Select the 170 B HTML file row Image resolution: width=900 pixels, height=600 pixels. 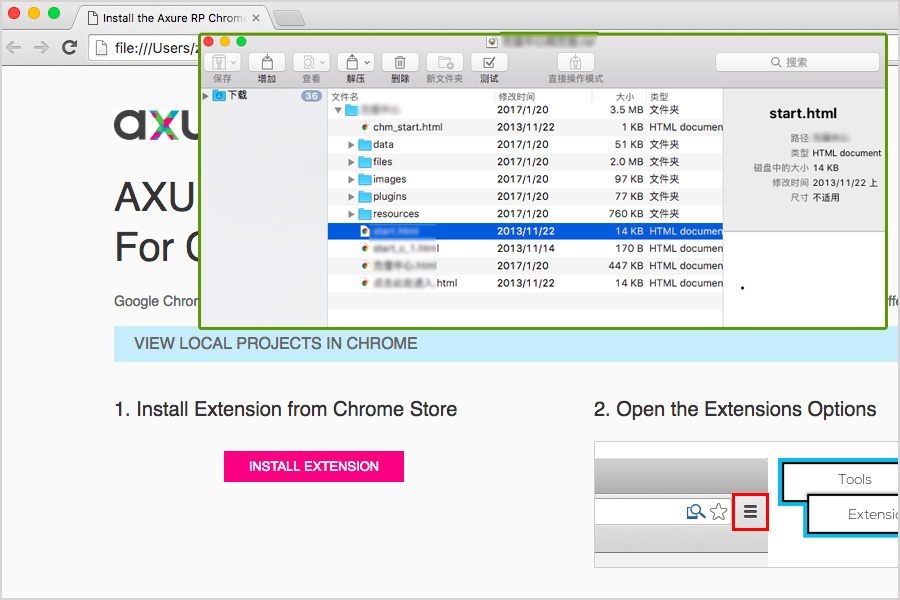pyautogui.click(x=525, y=248)
